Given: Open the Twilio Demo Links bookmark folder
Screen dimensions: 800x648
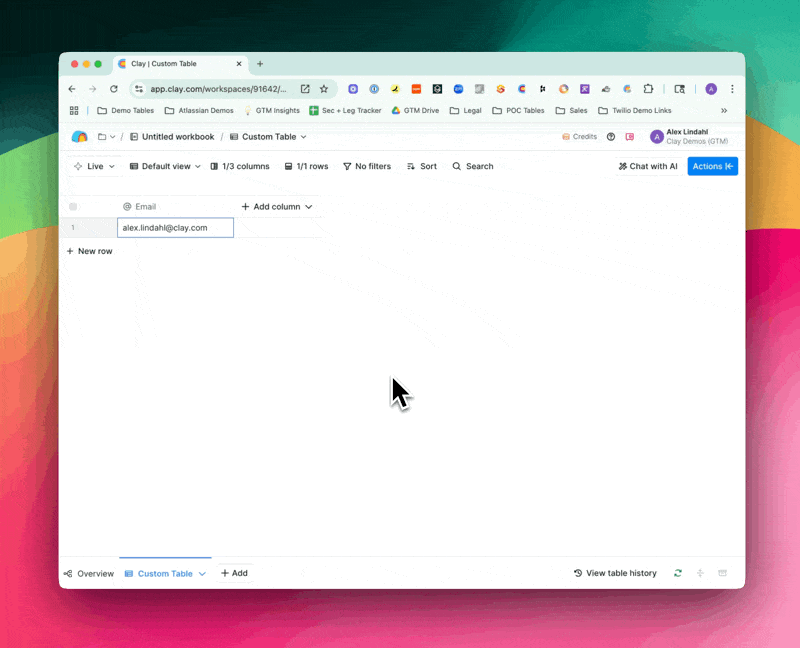Looking at the screenshot, I should [635, 110].
